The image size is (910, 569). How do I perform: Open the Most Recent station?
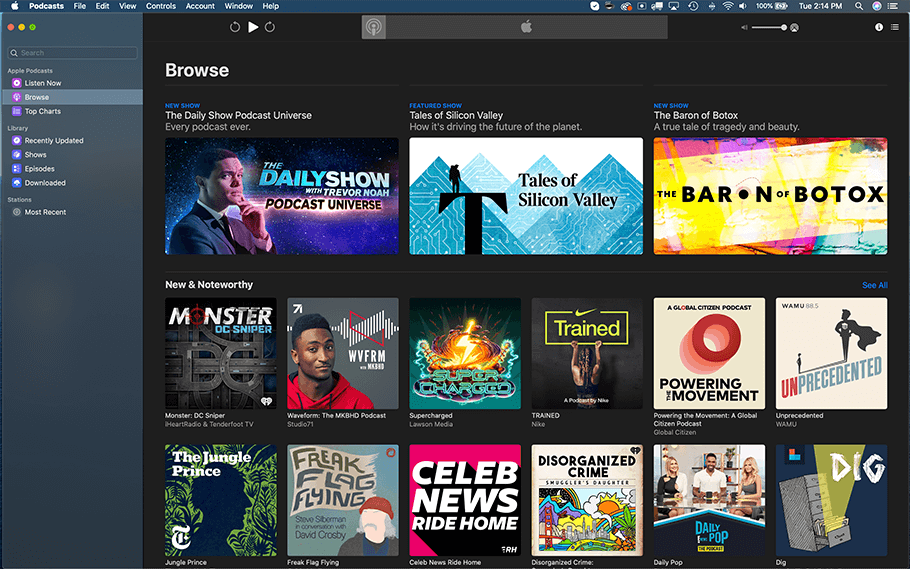click(72, 212)
